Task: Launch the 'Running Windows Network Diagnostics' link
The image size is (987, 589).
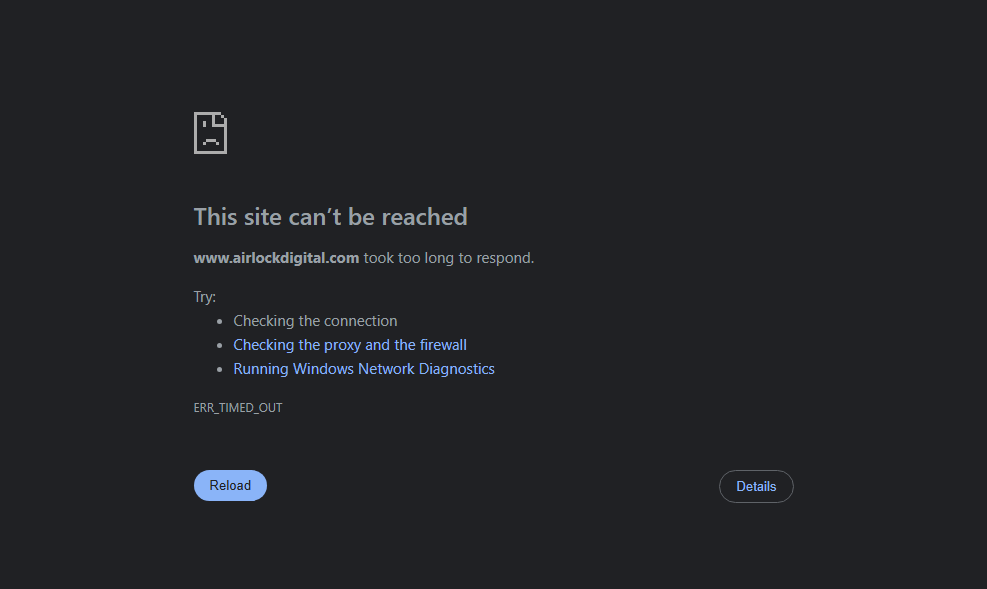Action: pos(363,369)
